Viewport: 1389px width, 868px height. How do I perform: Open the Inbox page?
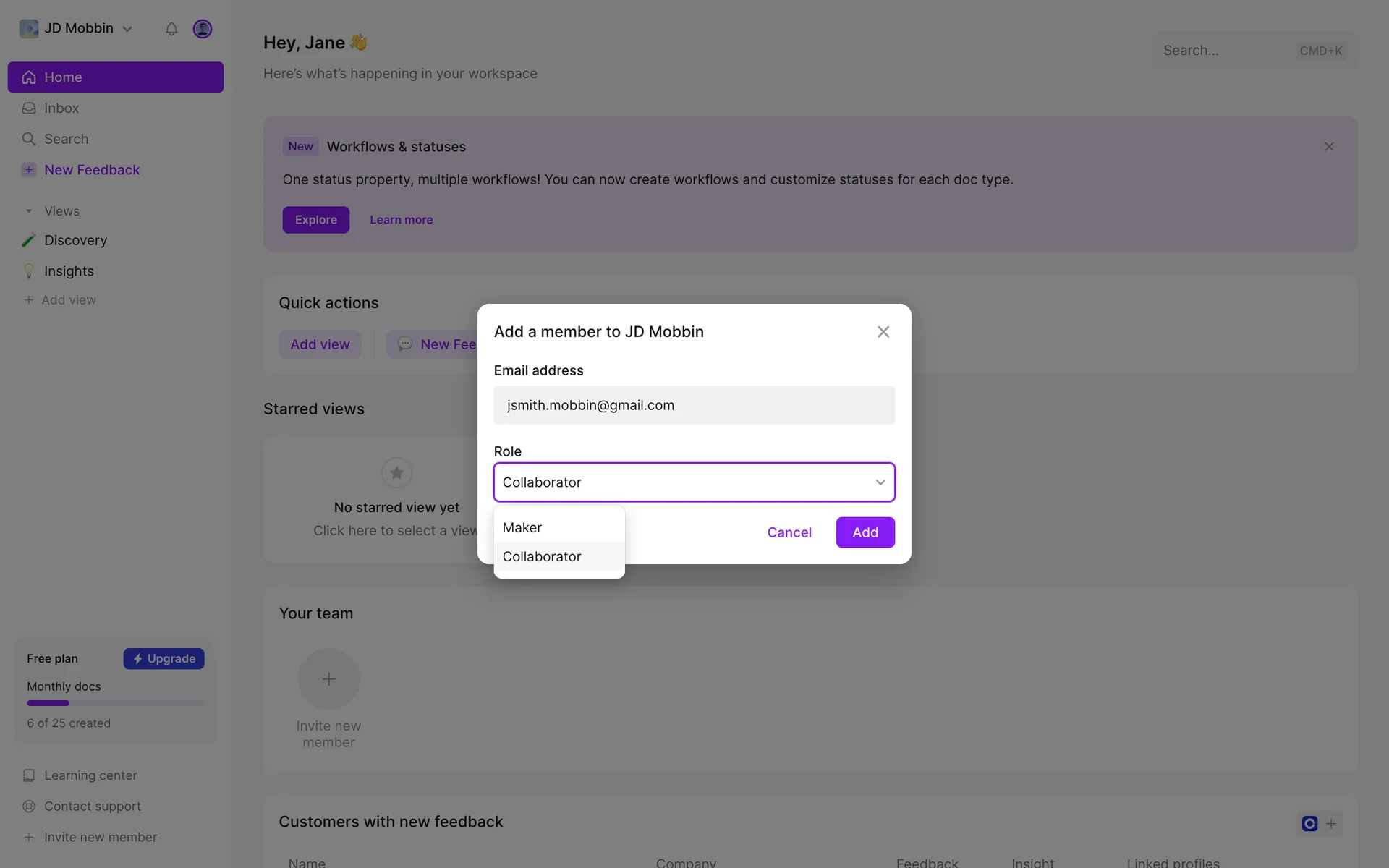[x=61, y=109]
